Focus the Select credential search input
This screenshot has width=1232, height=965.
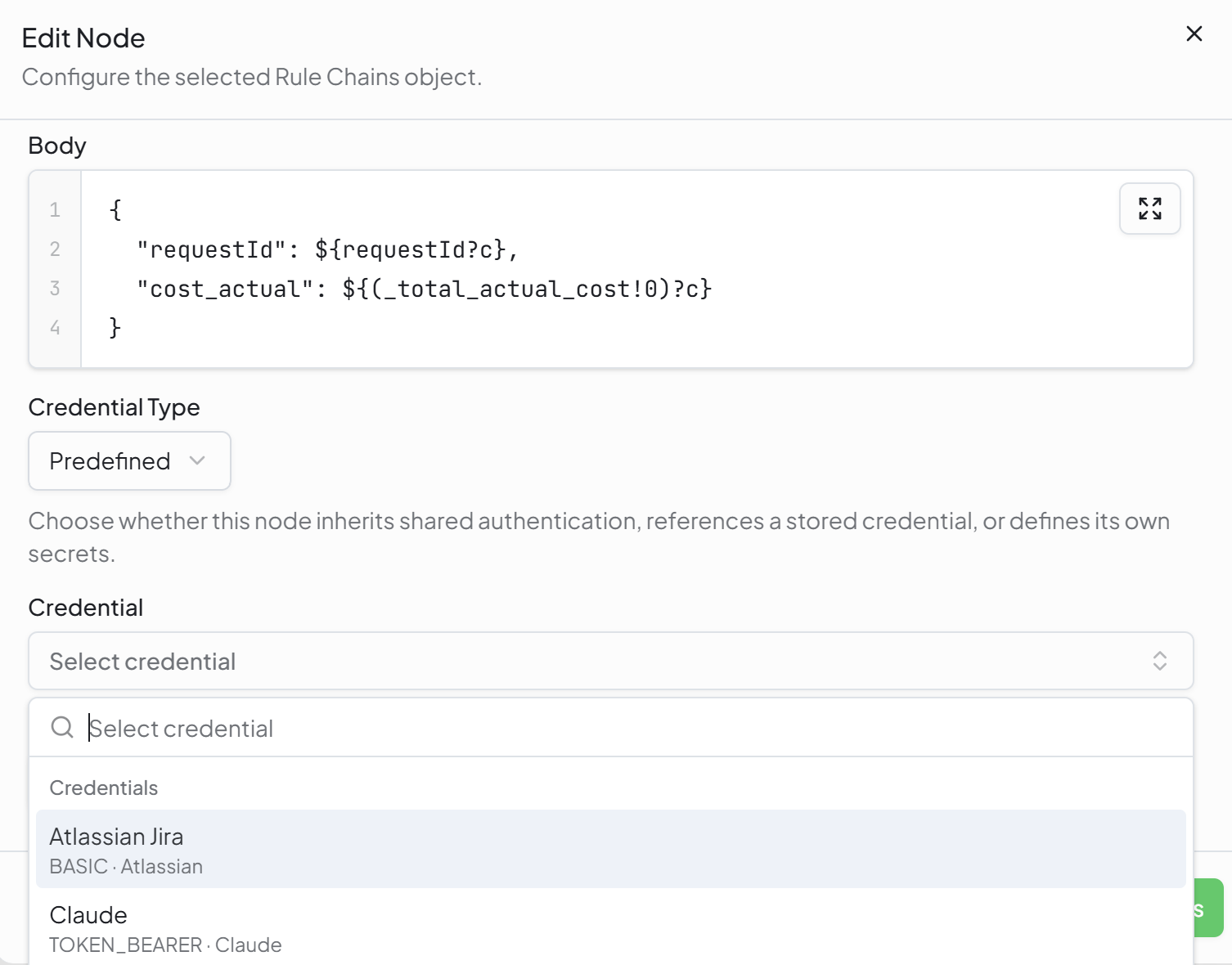[x=638, y=728]
